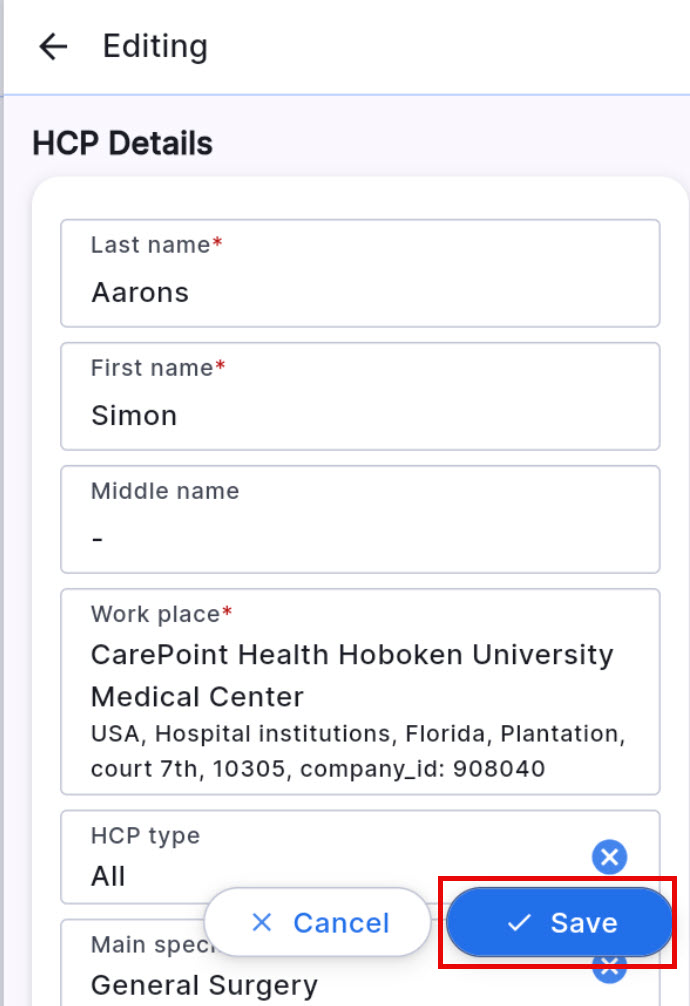This screenshot has width=690, height=1006.
Task: Select the First name field showing Simon
Action: pyautogui.click(x=360, y=396)
